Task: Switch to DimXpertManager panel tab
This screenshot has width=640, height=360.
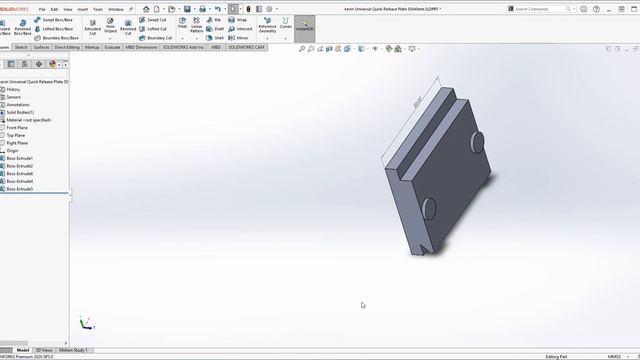Action: tap(39, 64)
